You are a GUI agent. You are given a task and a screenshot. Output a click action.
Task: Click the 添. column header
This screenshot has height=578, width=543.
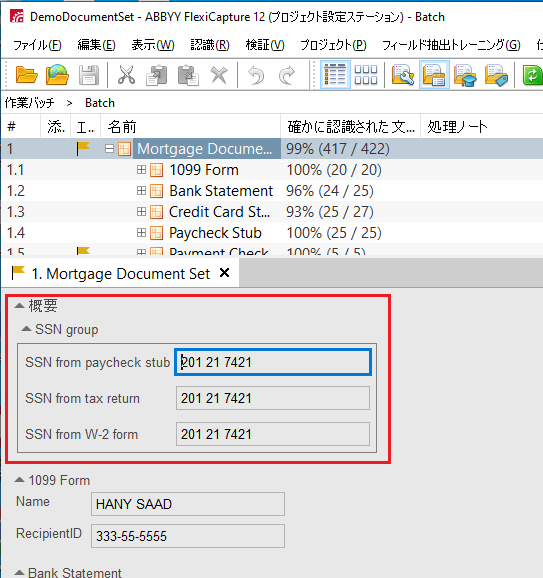pyautogui.click(x=56, y=127)
